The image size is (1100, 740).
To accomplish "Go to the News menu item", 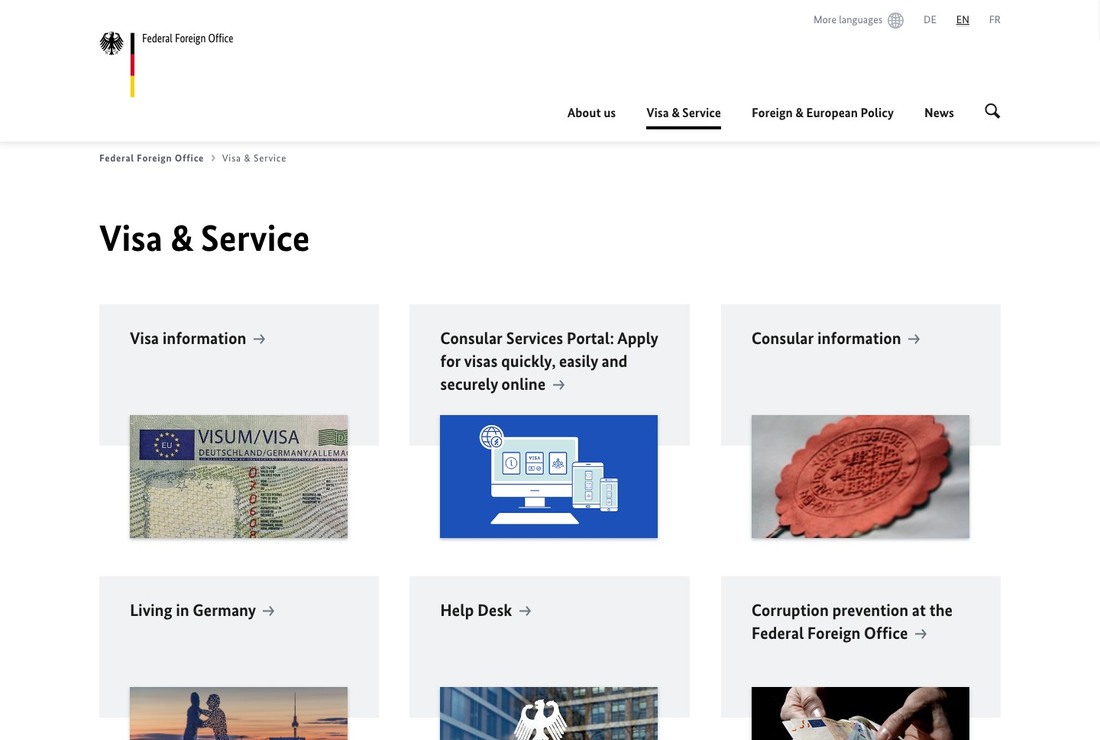I will click(939, 113).
